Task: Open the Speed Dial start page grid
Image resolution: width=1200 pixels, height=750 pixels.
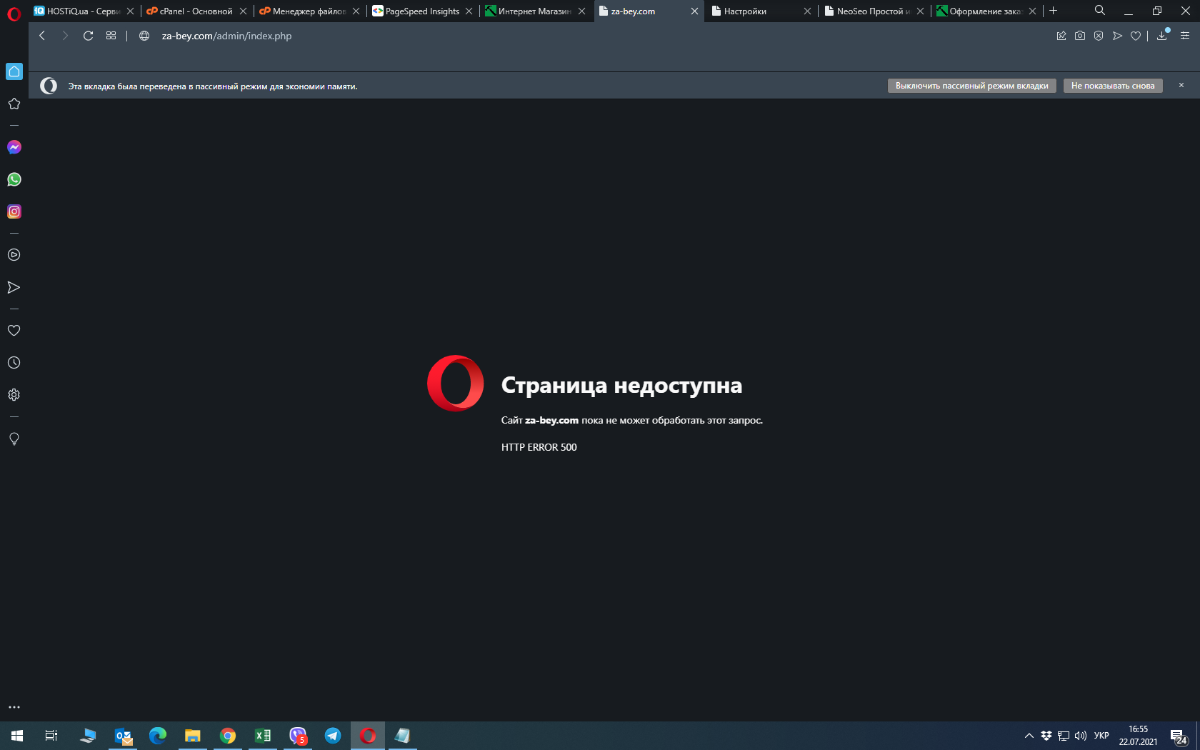Action: coord(111,35)
